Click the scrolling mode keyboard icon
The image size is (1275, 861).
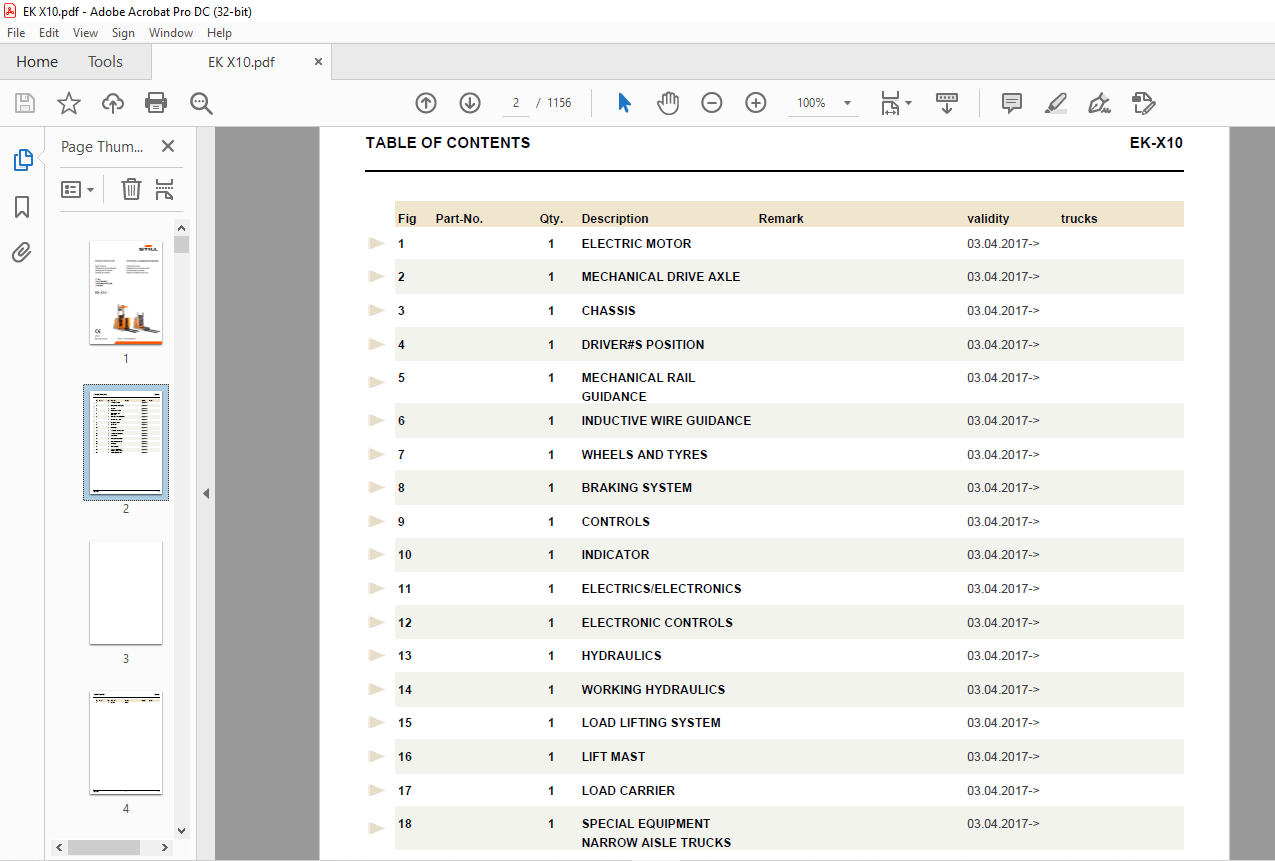click(x=947, y=103)
